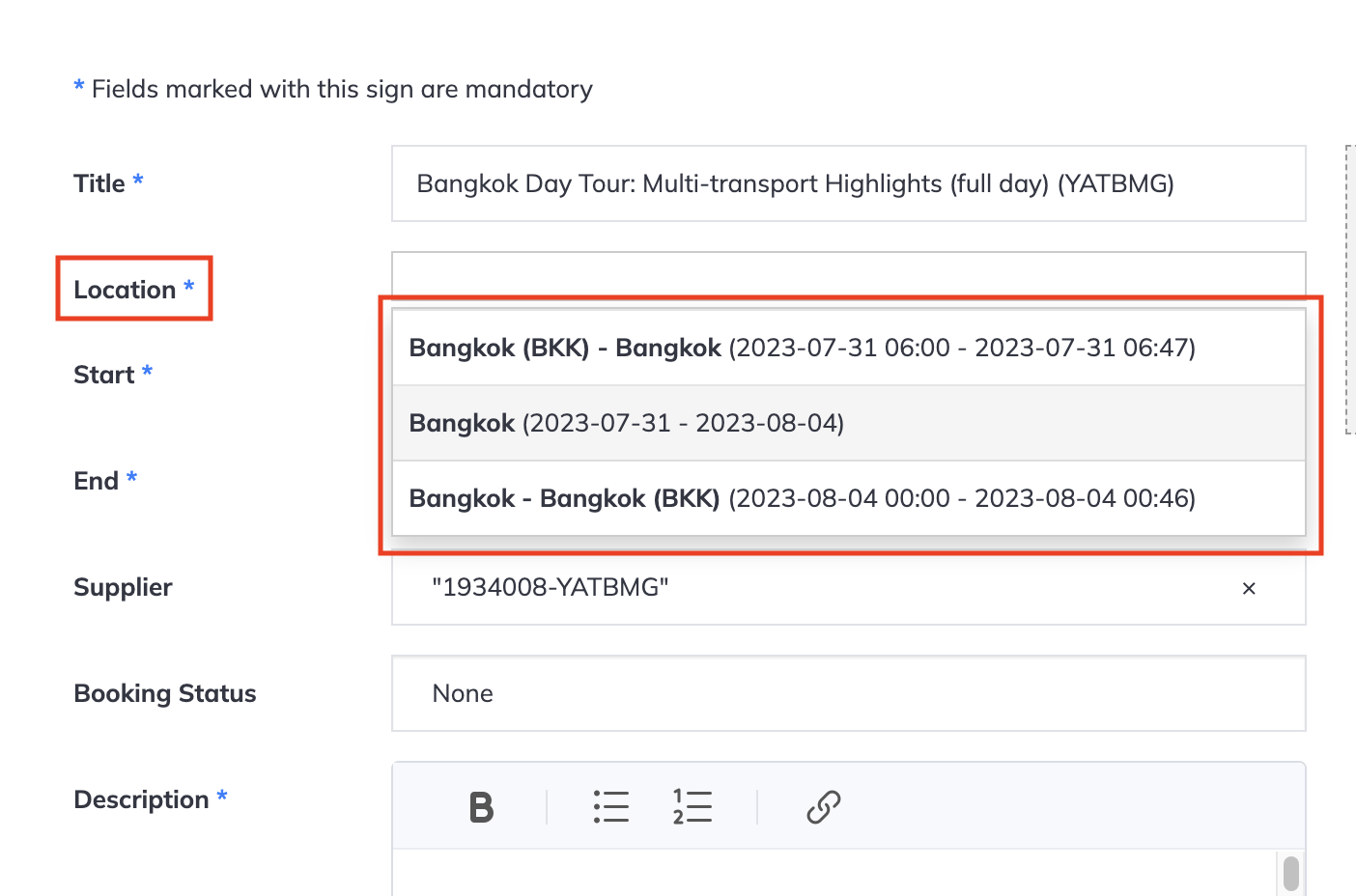Add a hyperlink in Description editor
Viewport: 1356px width, 896px height.
tap(824, 806)
